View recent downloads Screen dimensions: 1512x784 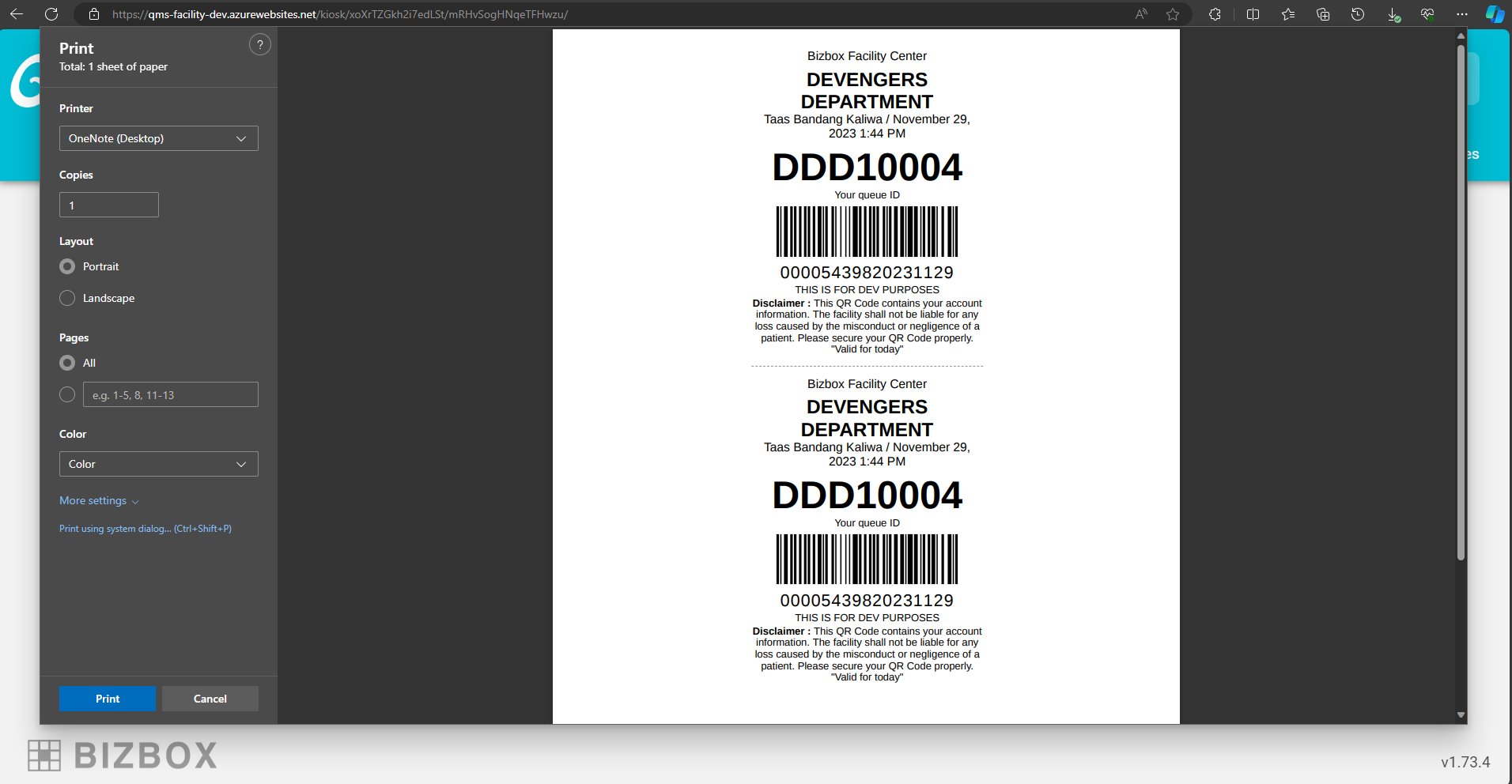pyautogui.click(x=1393, y=13)
